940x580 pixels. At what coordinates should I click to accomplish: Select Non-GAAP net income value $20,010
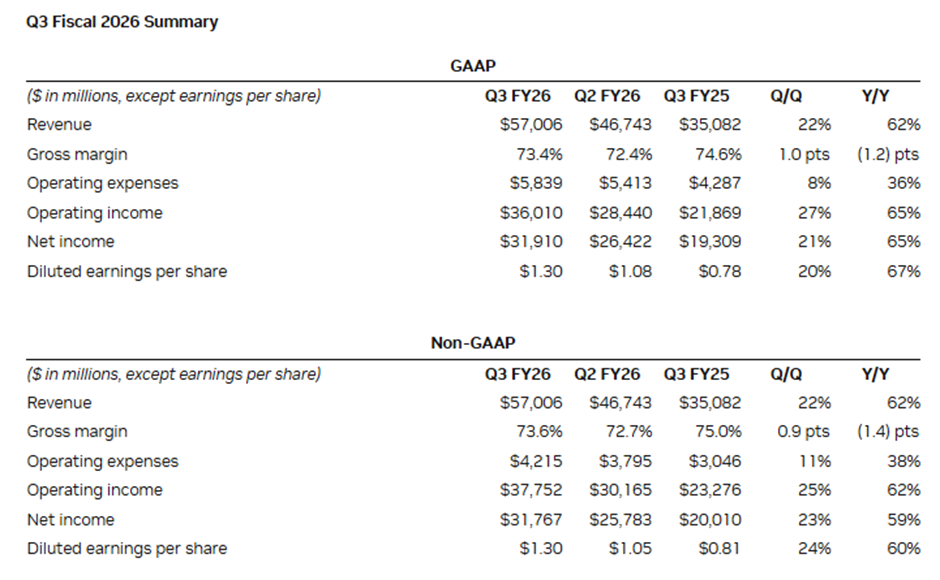(710, 520)
